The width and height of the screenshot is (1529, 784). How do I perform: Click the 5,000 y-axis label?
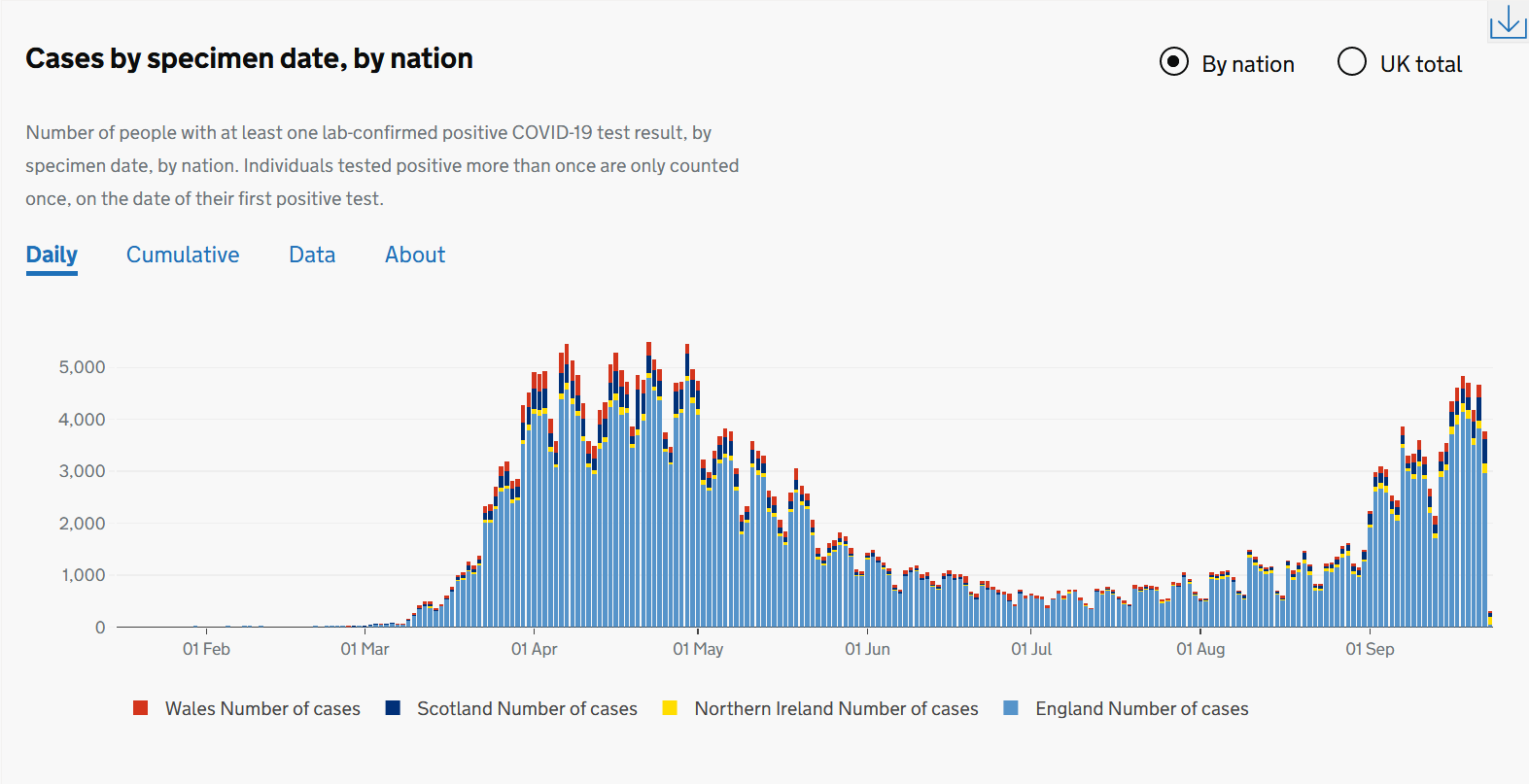82,367
